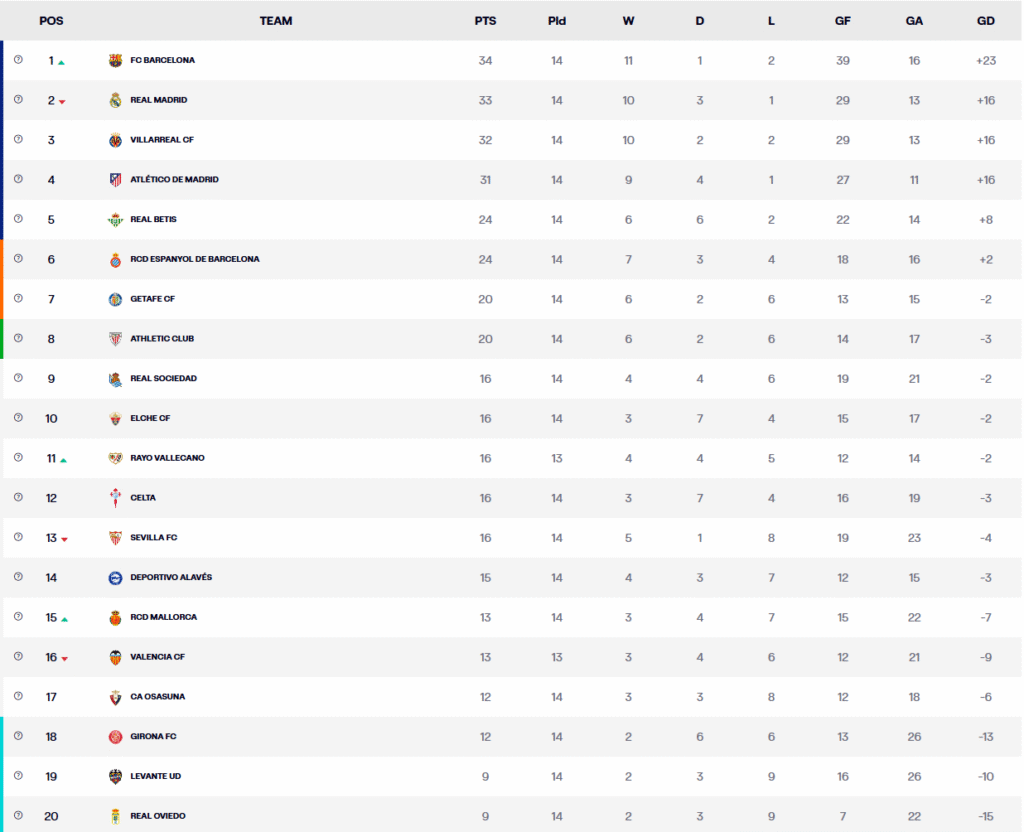Click the Sevilla FC club badge
This screenshot has height=832, width=1024.
click(x=115, y=537)
